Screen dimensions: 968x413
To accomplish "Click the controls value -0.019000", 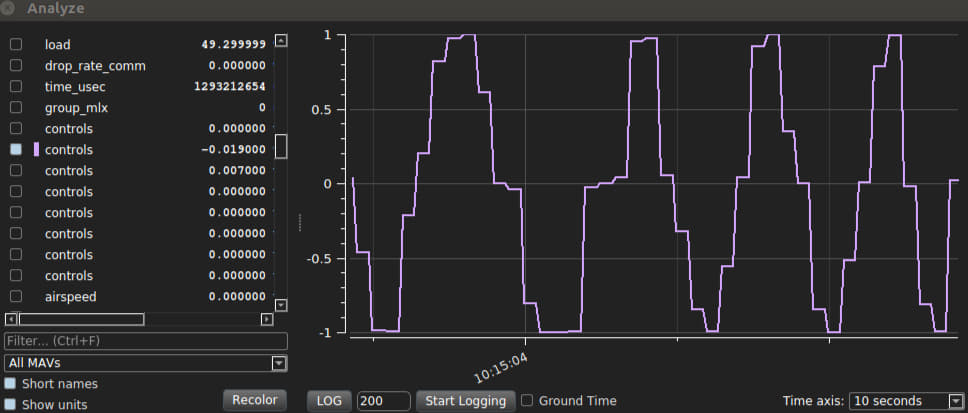I will [233, 149].
